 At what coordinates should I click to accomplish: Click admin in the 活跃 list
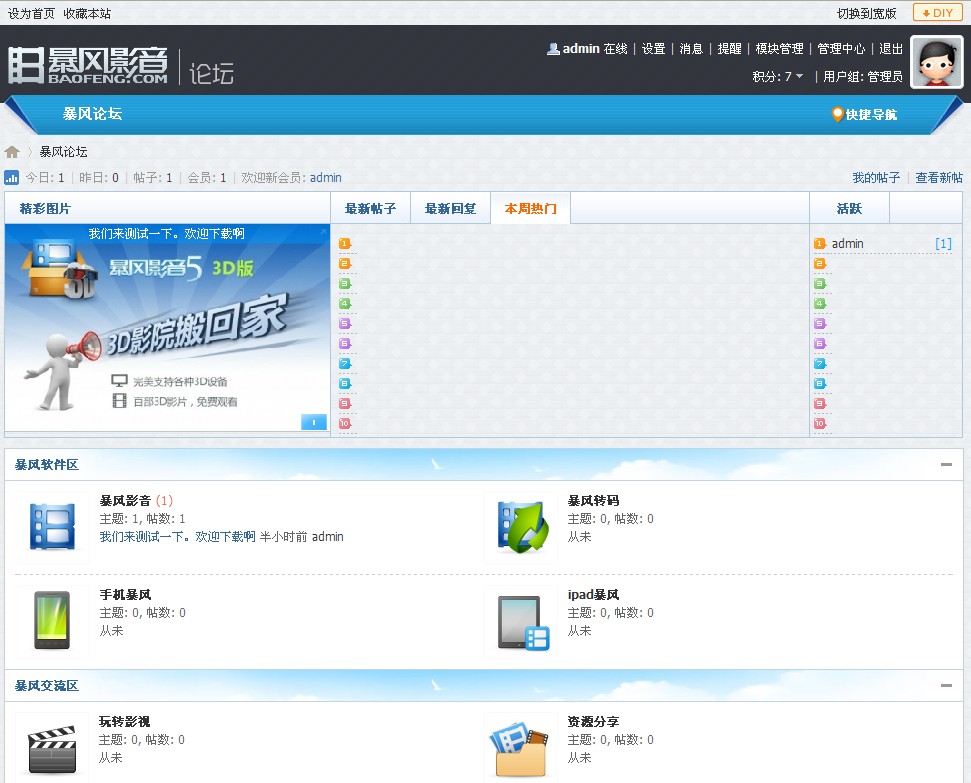point(847,243)
